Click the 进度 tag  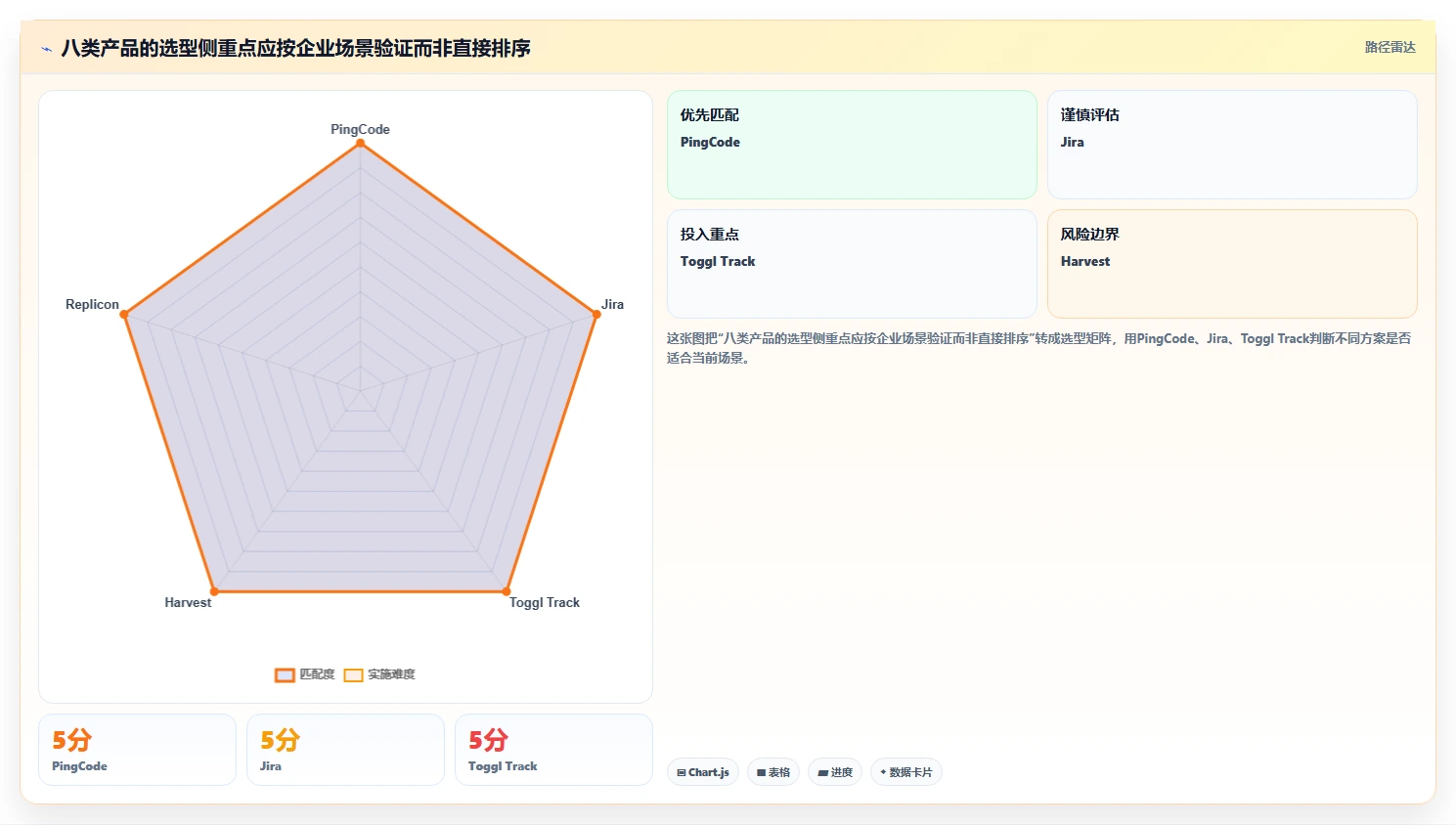(835, 772)
